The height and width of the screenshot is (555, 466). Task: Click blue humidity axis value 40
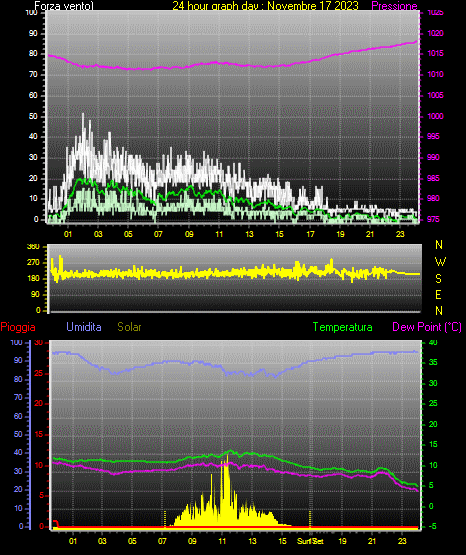18,452
